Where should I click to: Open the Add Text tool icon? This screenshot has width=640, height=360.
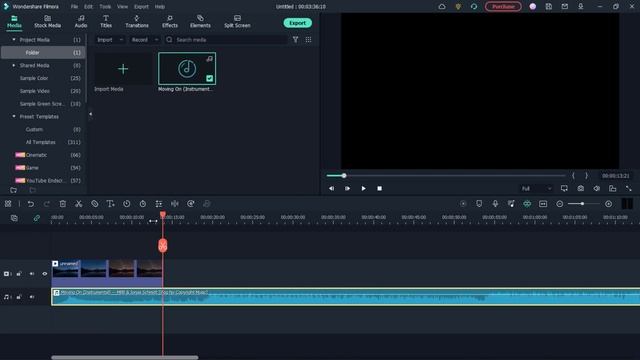pyautogui.click(x=110, y=204)
